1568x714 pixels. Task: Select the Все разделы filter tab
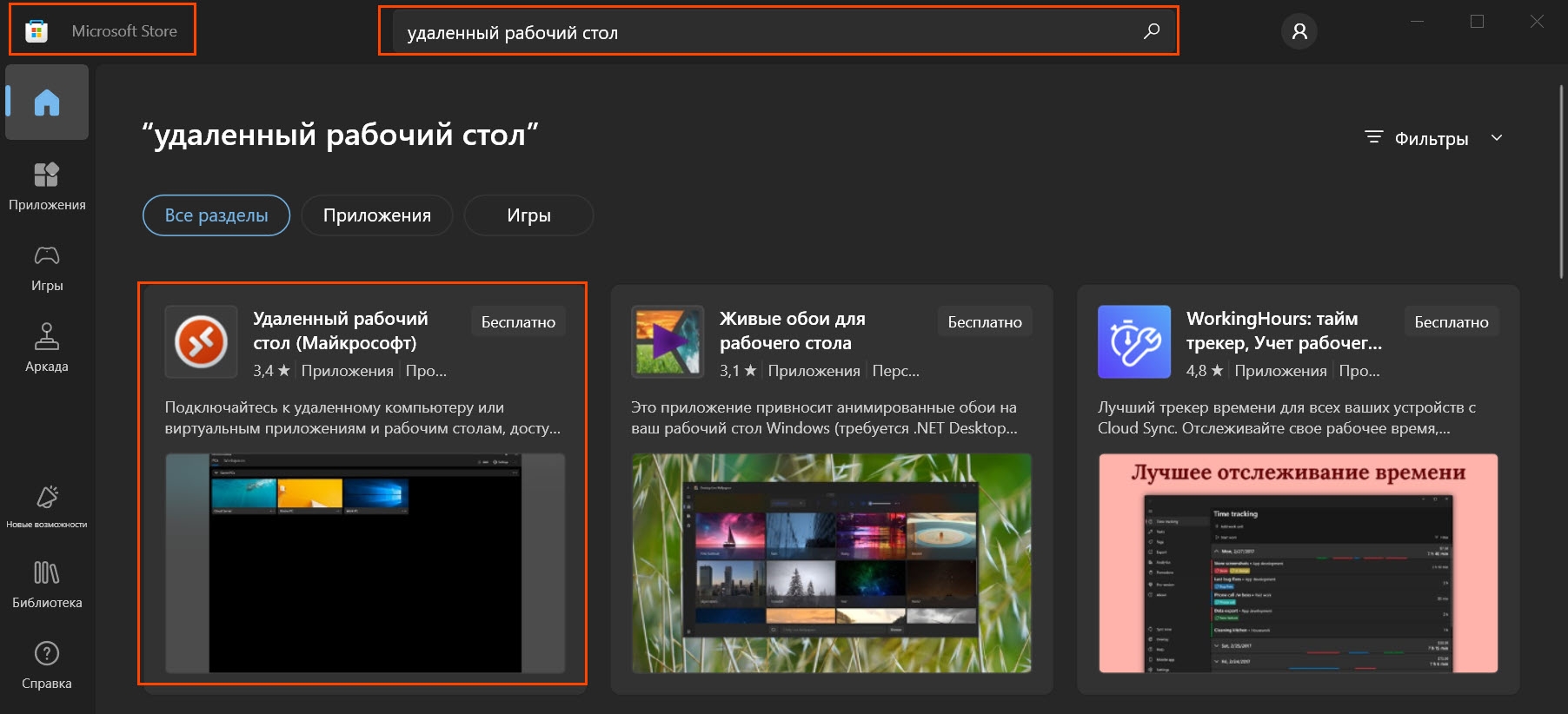[x=216, y=215]
